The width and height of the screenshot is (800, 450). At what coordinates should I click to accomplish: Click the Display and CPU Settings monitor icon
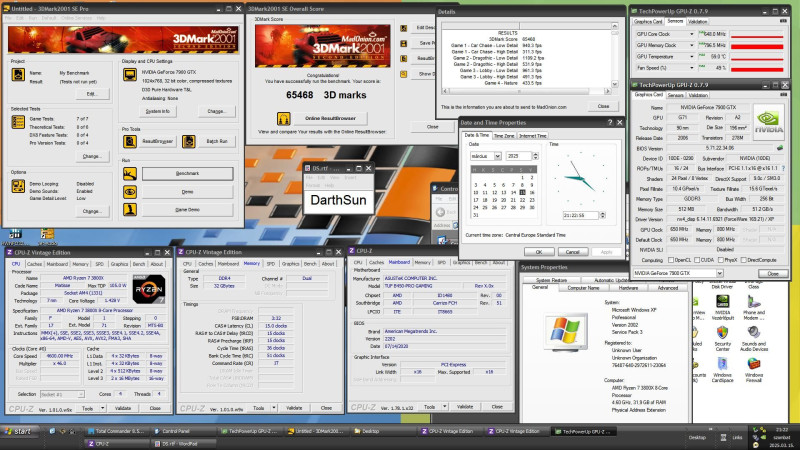point(130,75)
